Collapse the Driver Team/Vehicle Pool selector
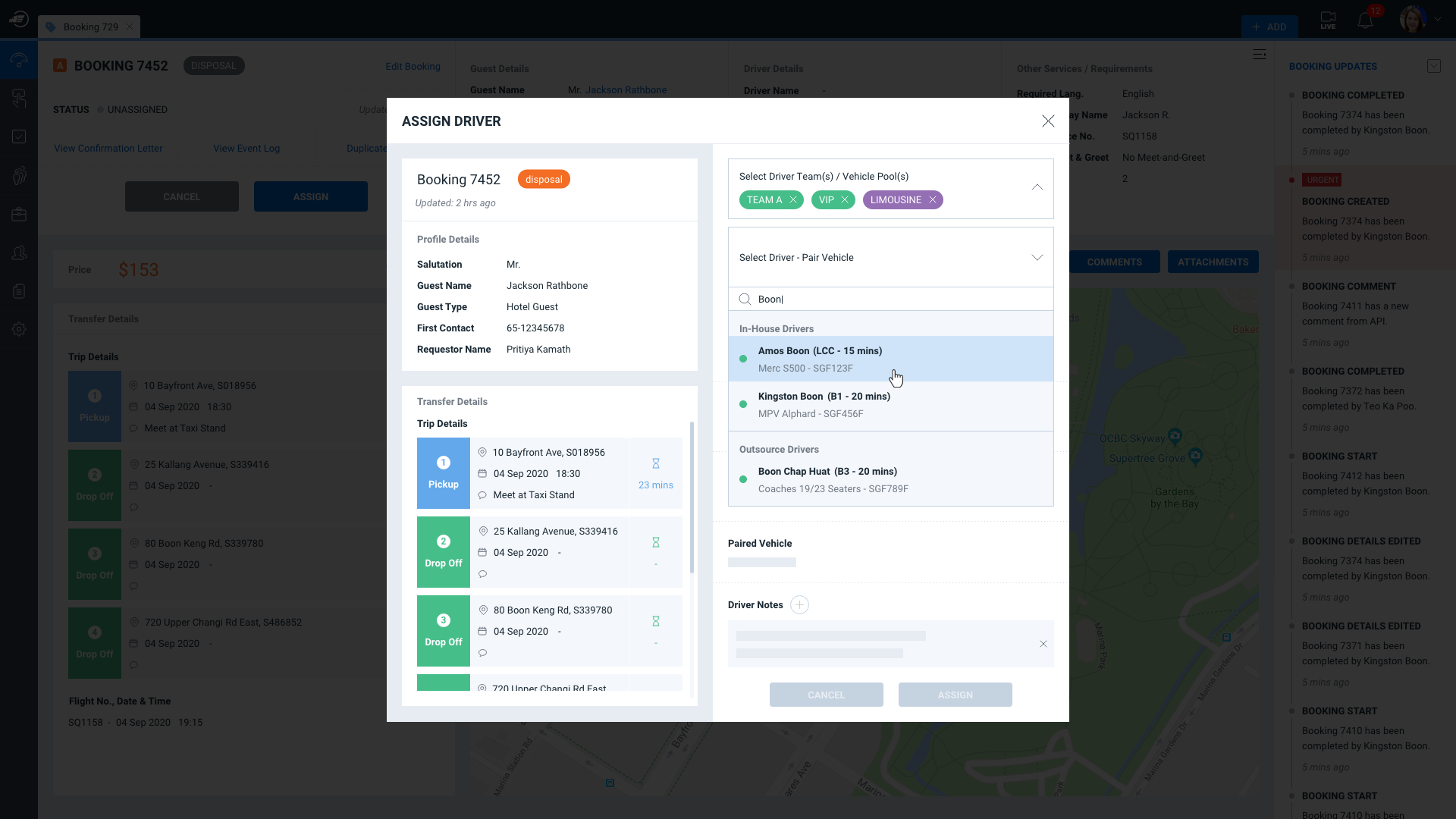Screen dimensions: 1456x819 click(x=1037, y=187)
